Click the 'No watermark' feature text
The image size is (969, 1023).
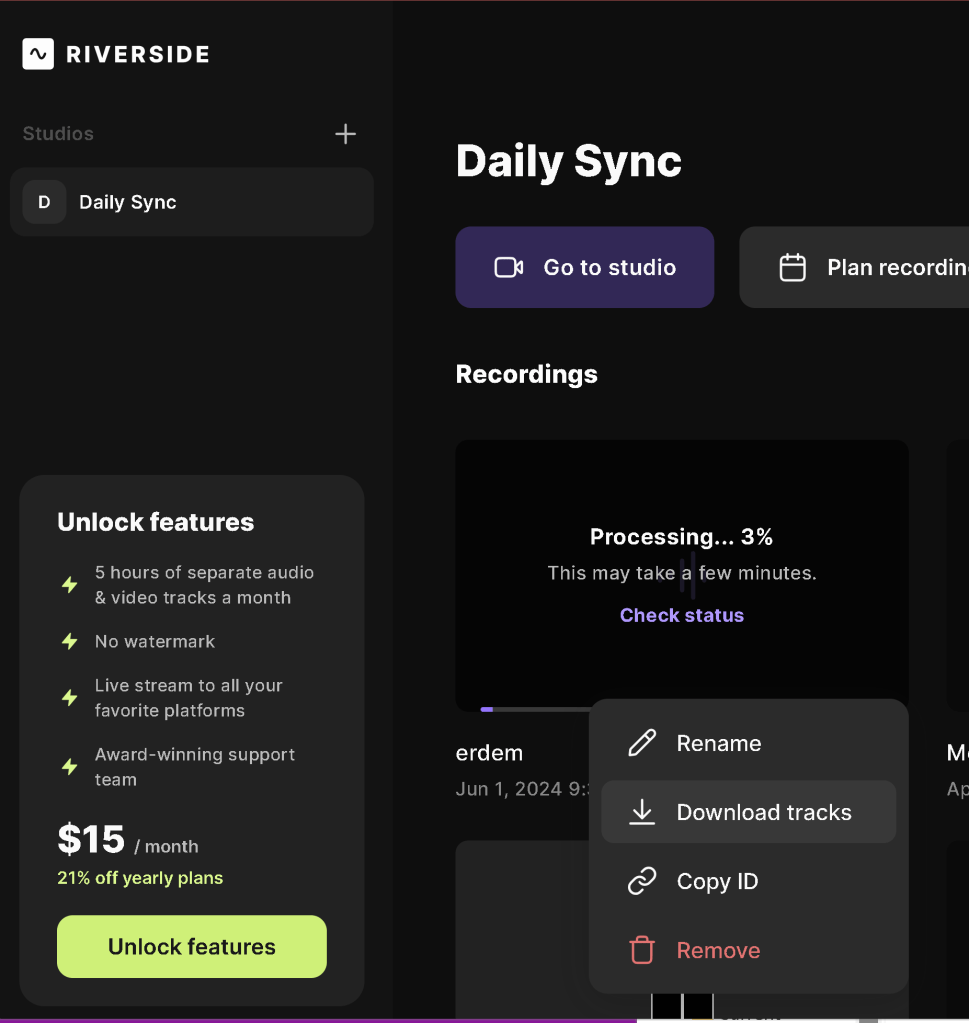point(155,642)
